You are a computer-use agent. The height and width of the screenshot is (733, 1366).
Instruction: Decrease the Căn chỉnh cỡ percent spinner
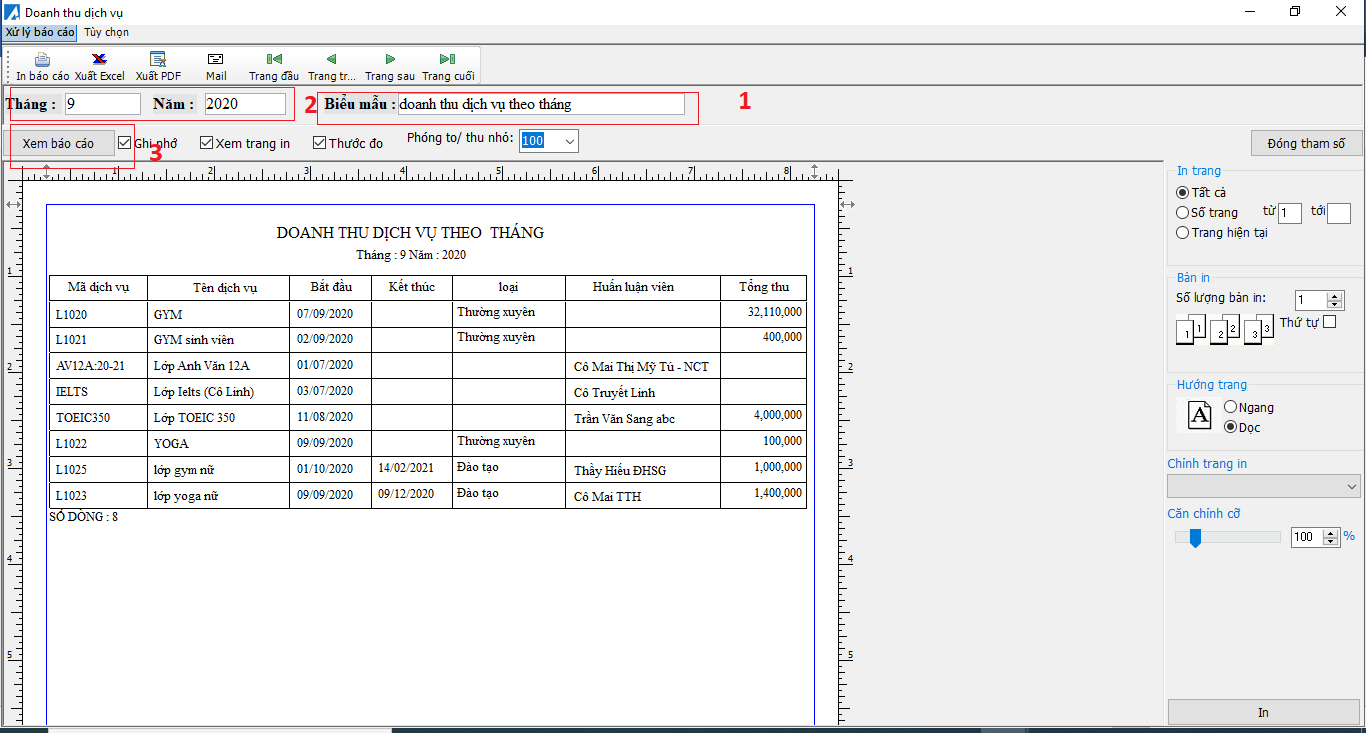(x=1331, y=541)
